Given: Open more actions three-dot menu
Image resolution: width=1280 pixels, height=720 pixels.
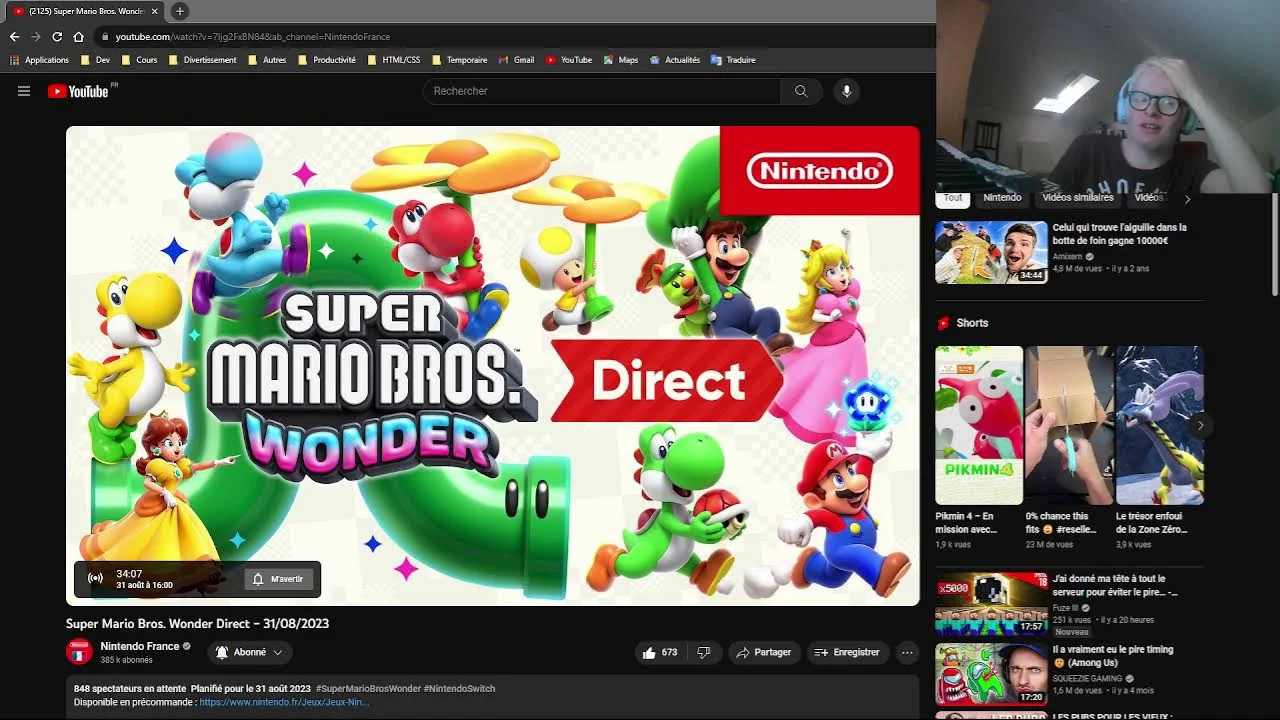Looking at the screenshot, I should coord(907,652).
